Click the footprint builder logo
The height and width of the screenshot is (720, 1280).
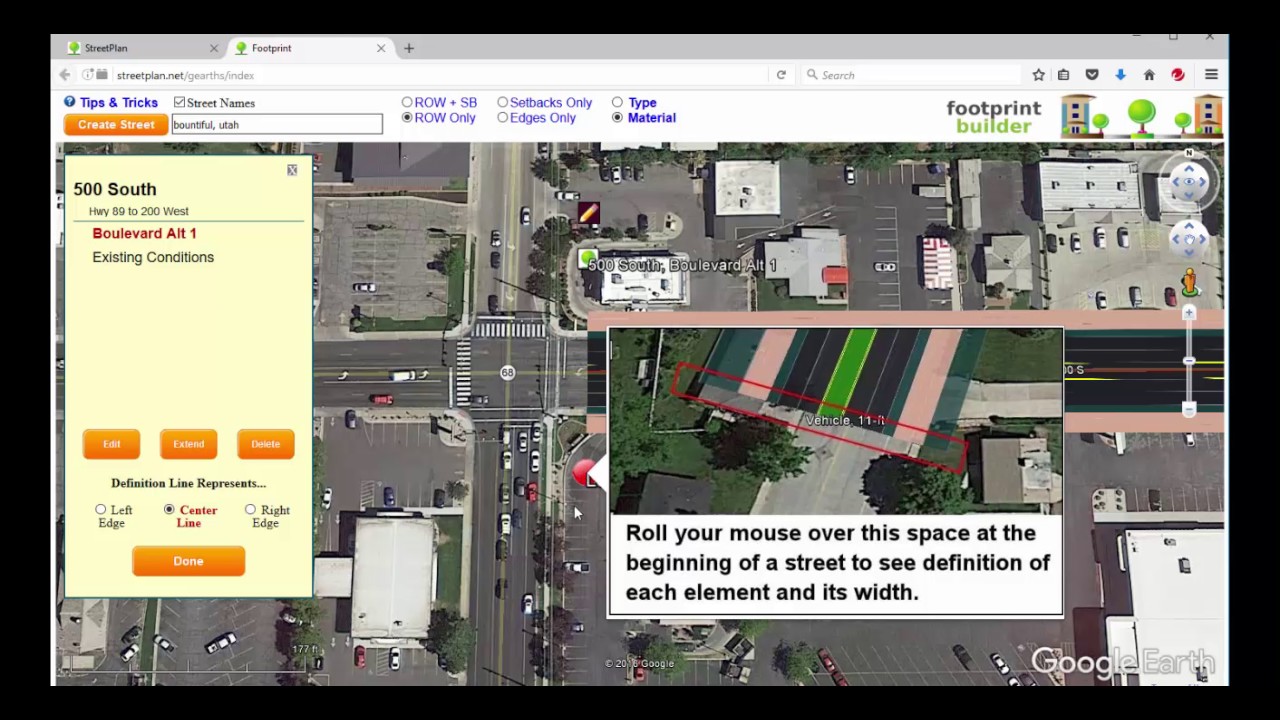point(994,116)
